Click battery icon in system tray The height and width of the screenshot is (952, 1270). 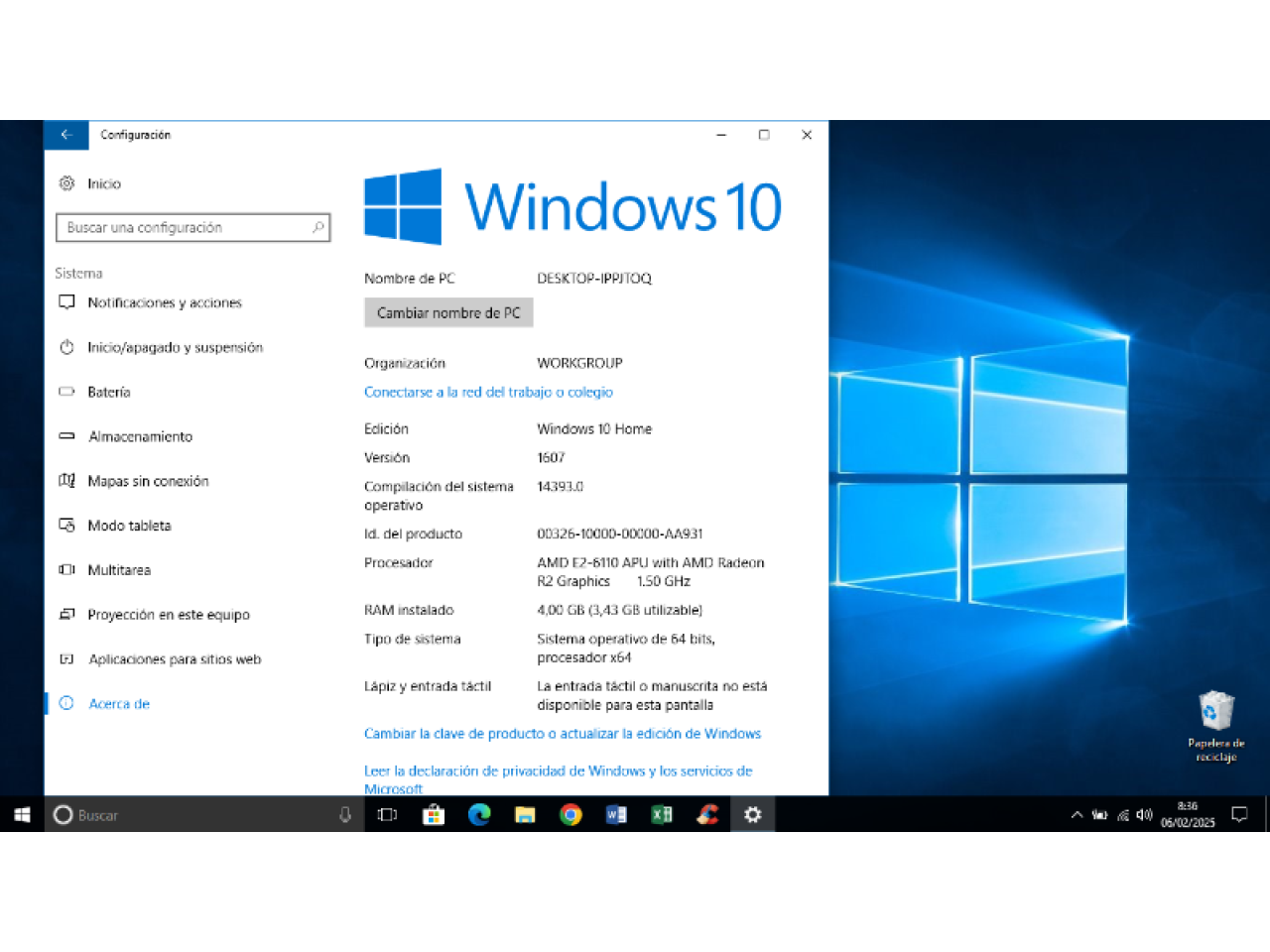(1099, 815)
